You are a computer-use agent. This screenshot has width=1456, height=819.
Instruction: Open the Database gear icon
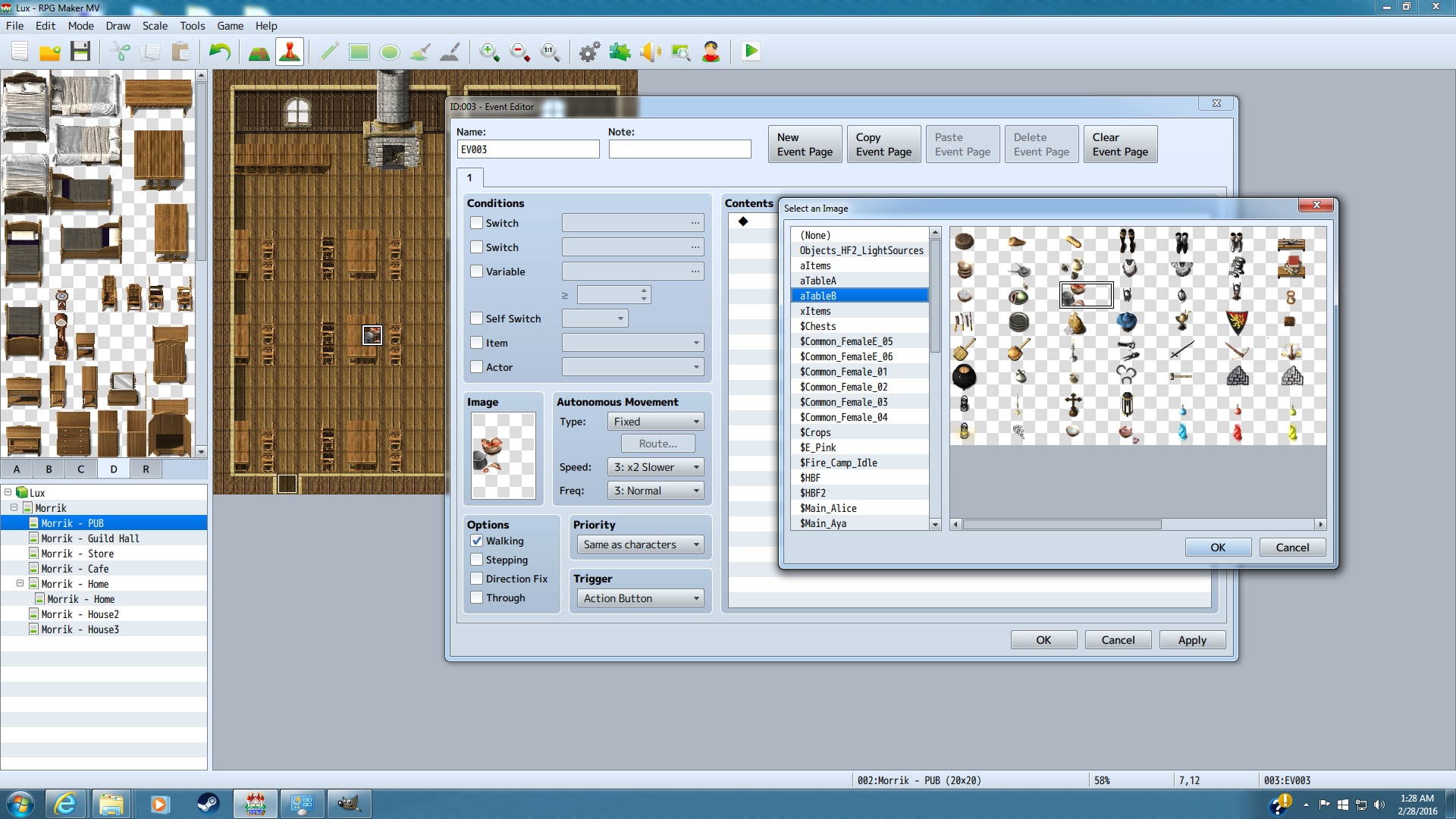tap(589, 52)
